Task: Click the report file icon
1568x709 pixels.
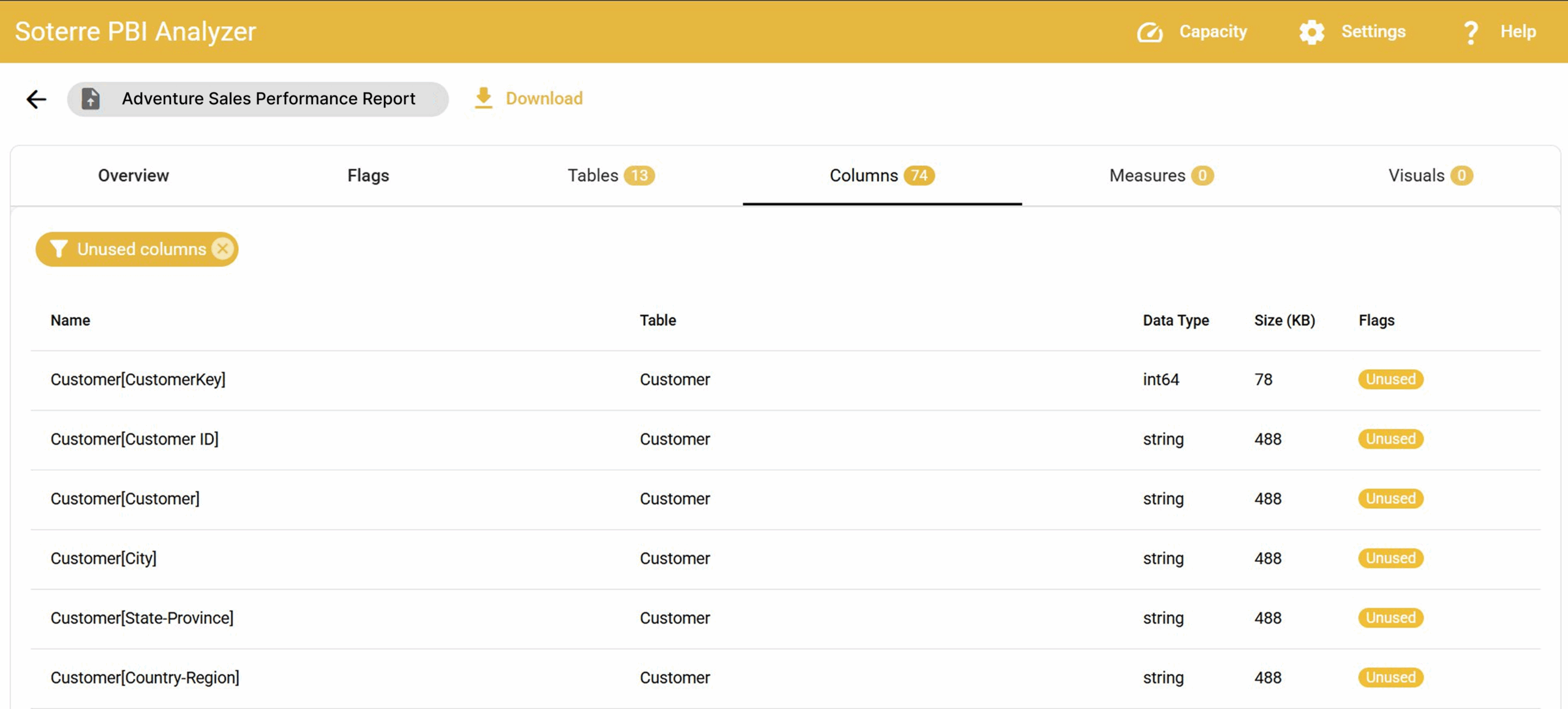Action: coord(90,99)
